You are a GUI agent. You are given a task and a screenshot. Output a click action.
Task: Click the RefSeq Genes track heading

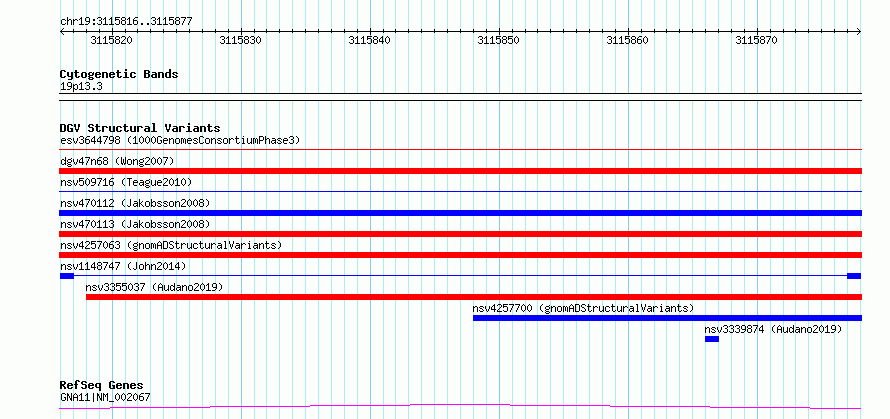(x=102, y=386)
